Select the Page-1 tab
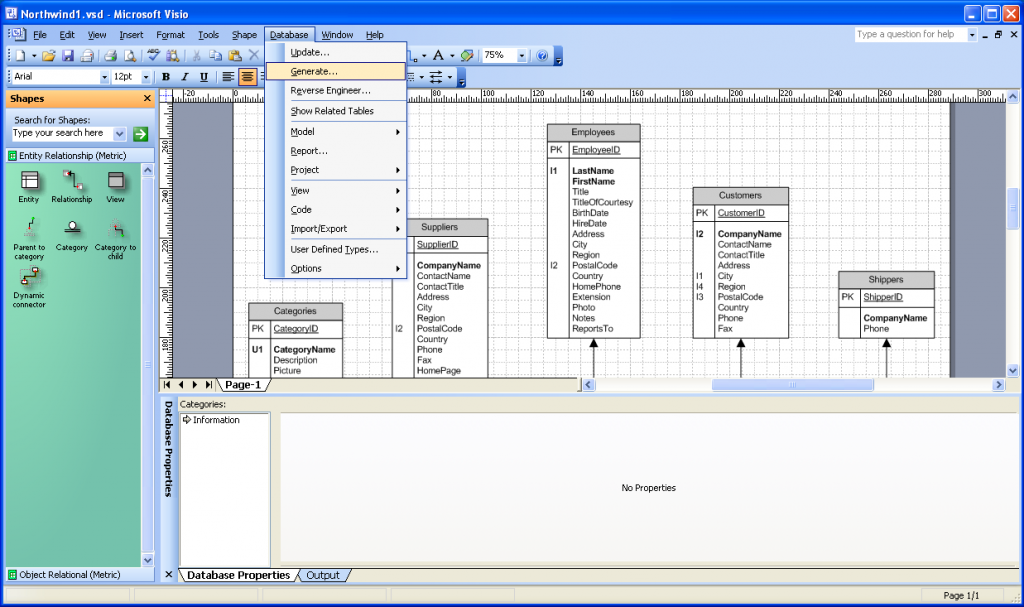The image size is (1024, 607). coord(243,385)
